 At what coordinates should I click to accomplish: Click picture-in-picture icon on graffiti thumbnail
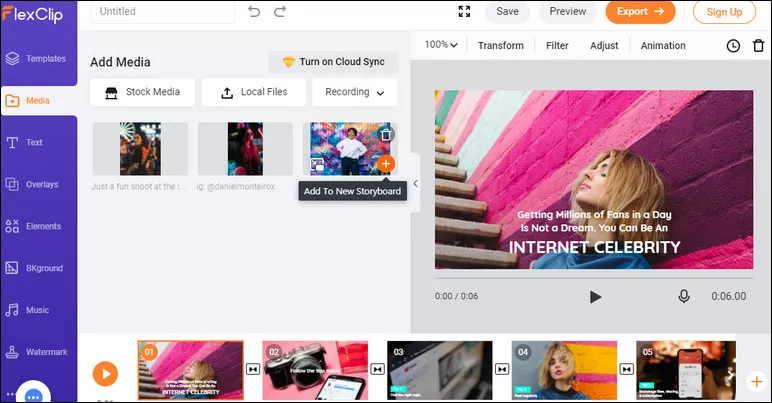[317, 164]
